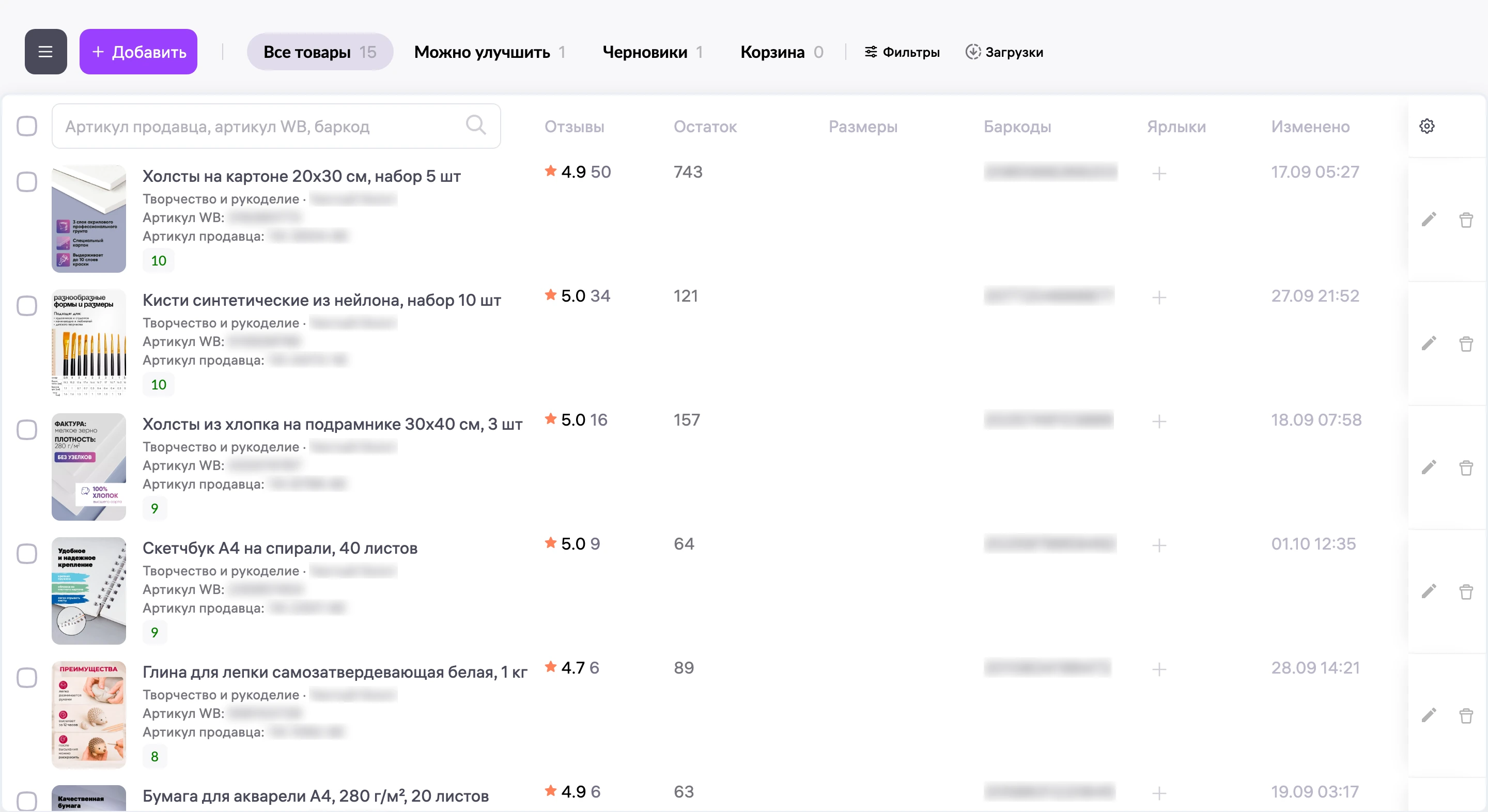Delete the Холсты на картоне product

click(x=1466, y=220)
